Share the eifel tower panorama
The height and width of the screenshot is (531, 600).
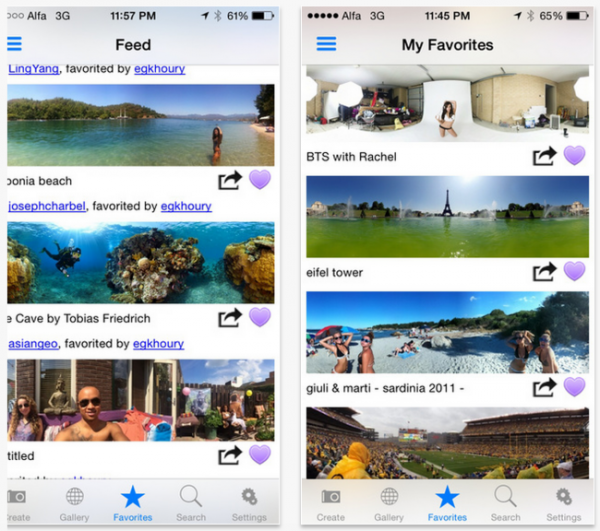tap(545, 271)
